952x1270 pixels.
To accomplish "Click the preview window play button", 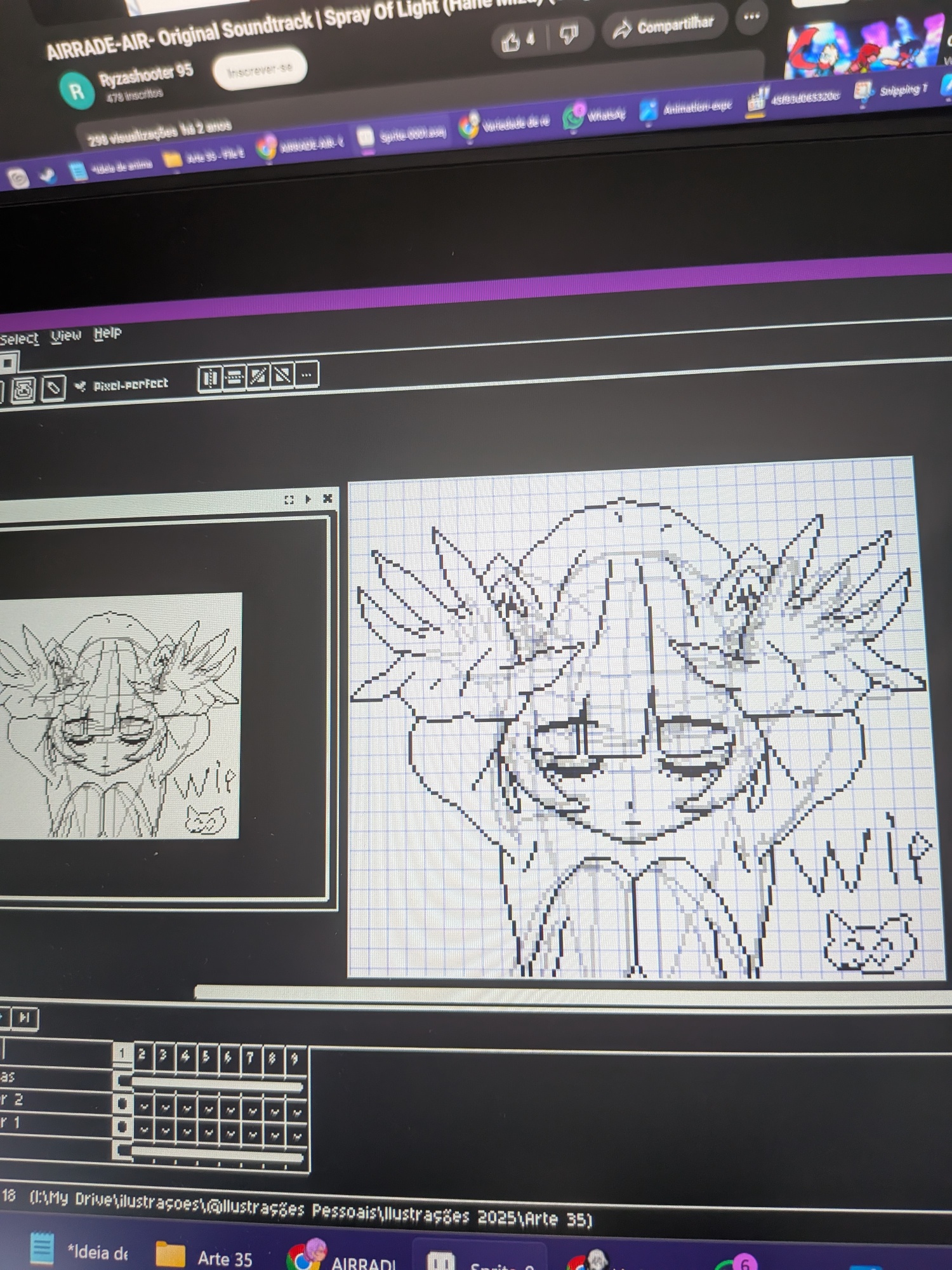I will point(308,499).
